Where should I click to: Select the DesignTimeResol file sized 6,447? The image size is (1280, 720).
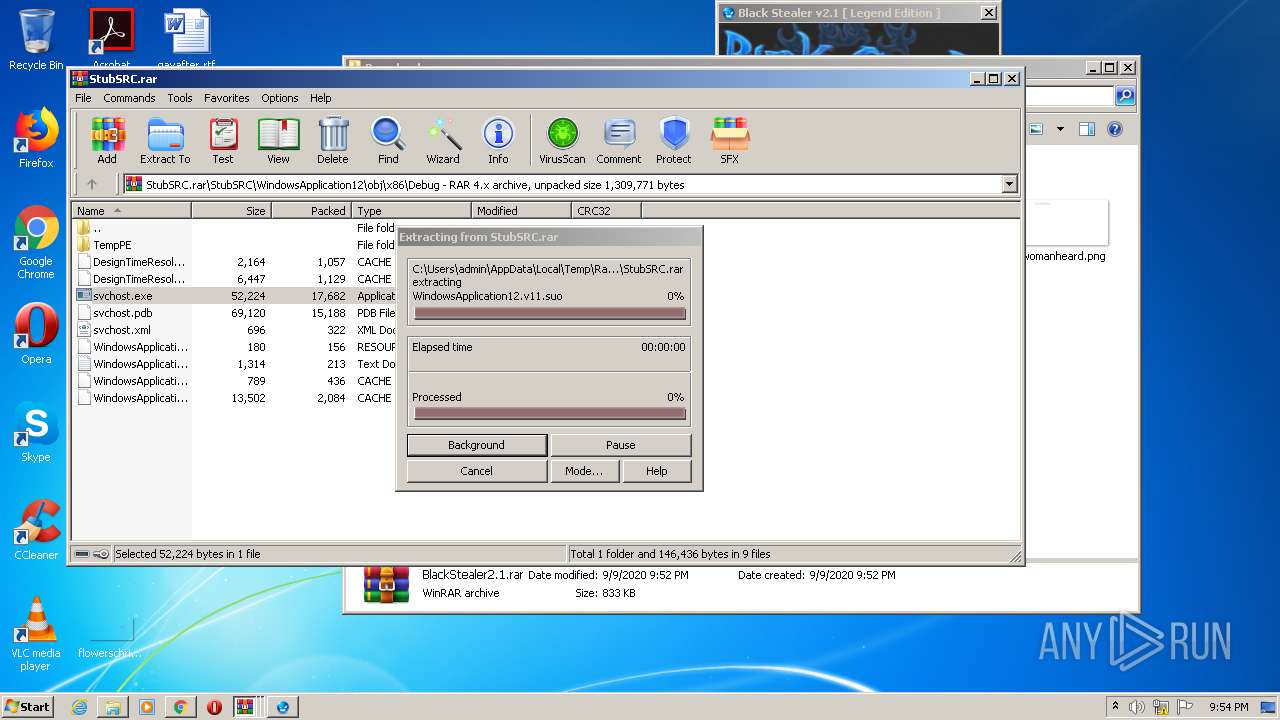235,279
